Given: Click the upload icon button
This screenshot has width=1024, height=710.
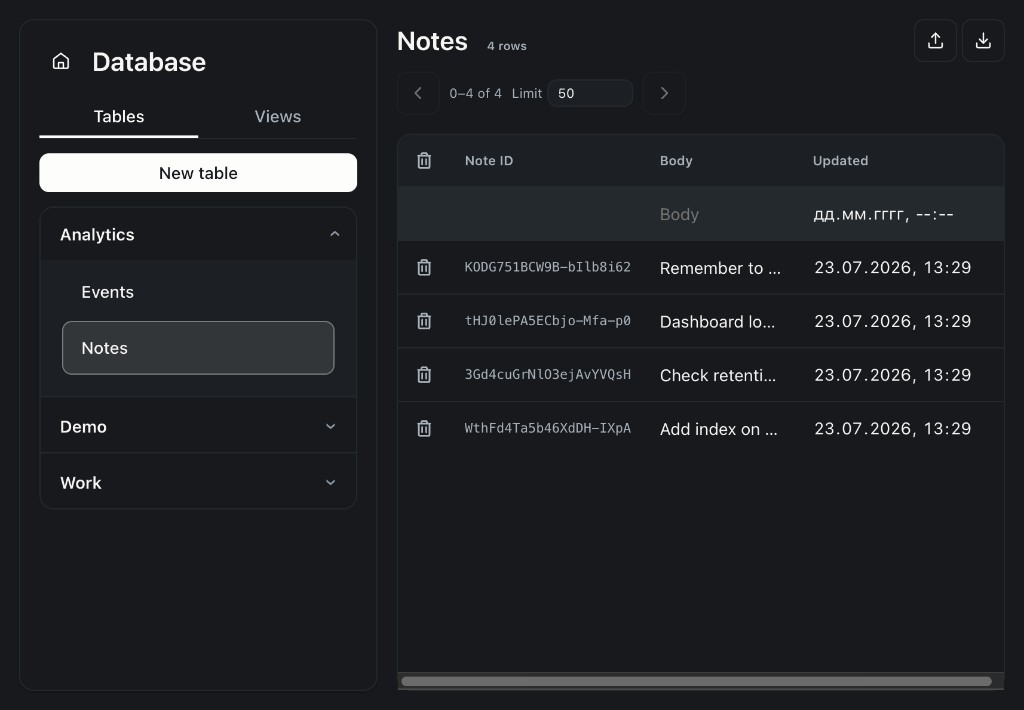Looking at the screenshot, I should [935, 40].
